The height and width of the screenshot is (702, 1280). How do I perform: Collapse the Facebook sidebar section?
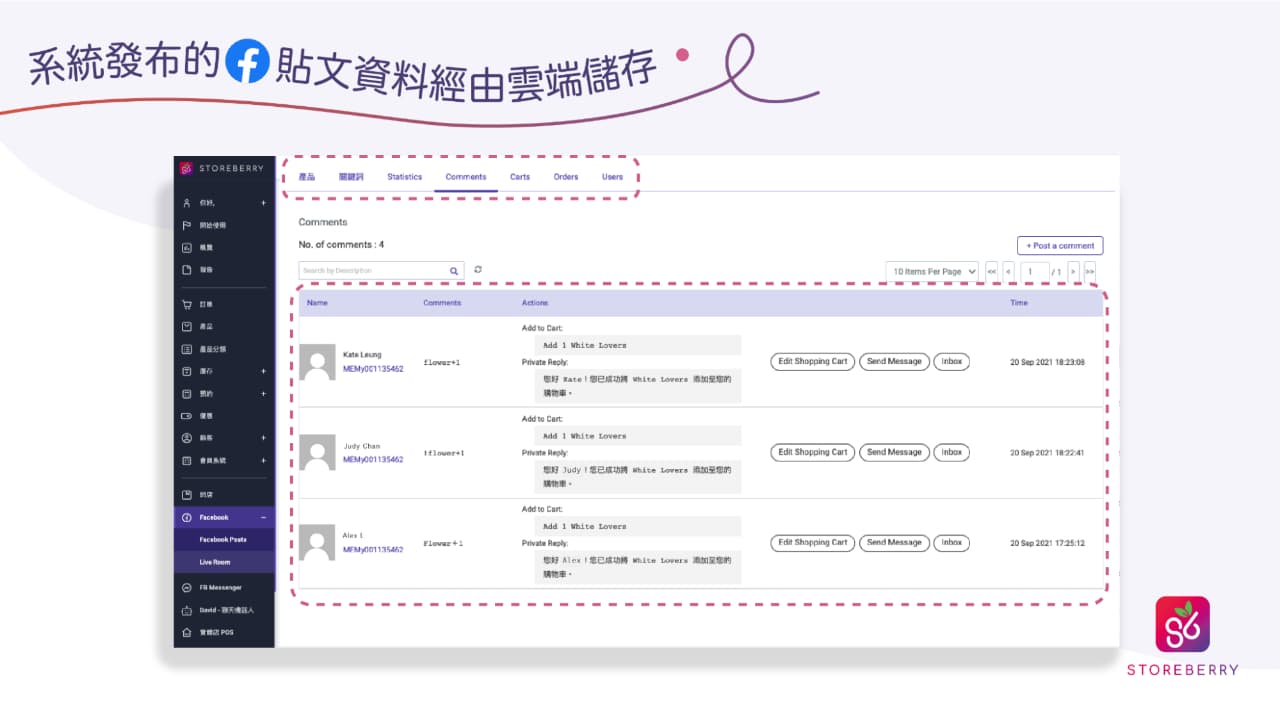pos(263,517)
